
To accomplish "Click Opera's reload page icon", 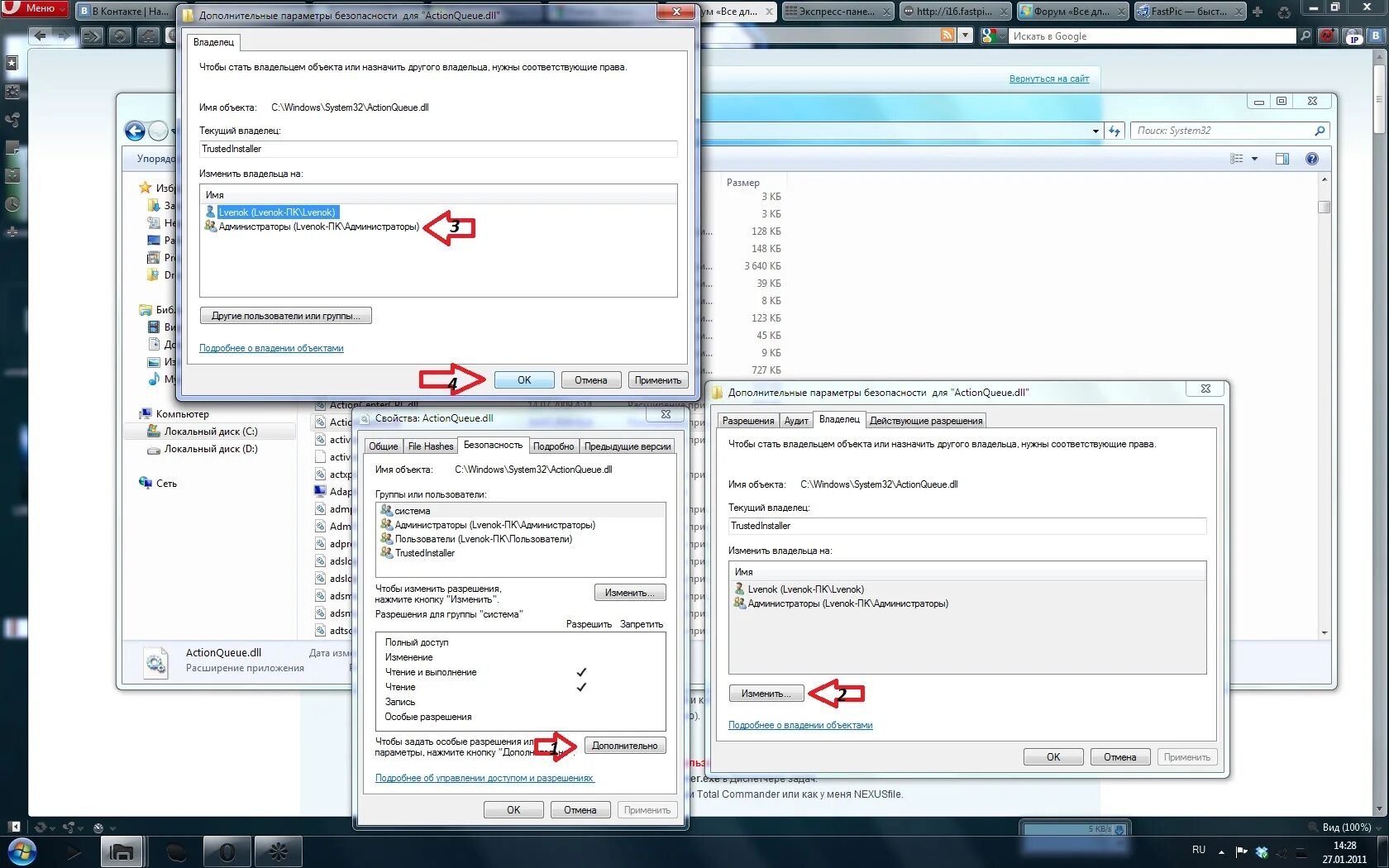I will 120,36.
